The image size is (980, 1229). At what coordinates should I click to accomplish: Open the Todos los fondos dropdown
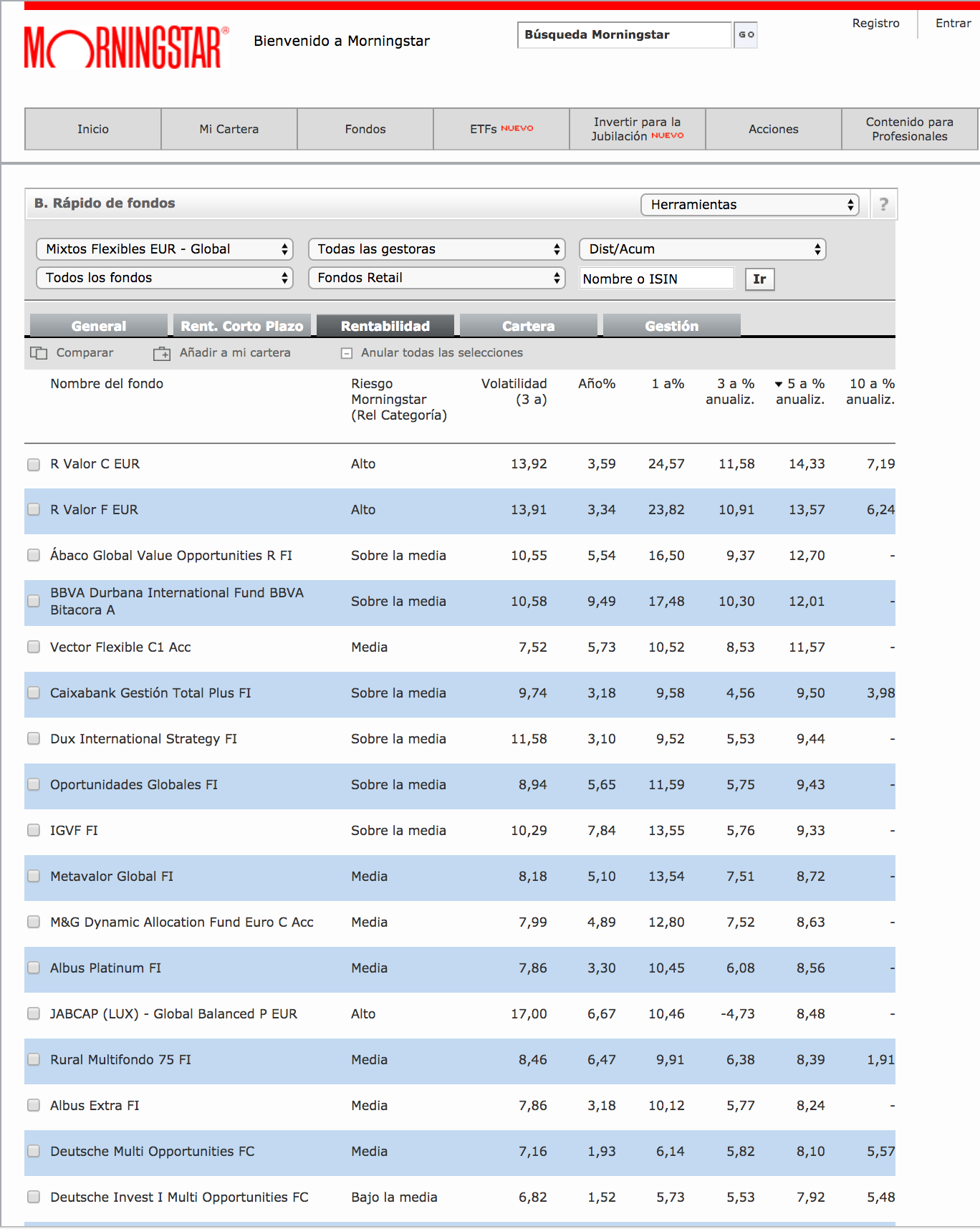tap(165, 278)
